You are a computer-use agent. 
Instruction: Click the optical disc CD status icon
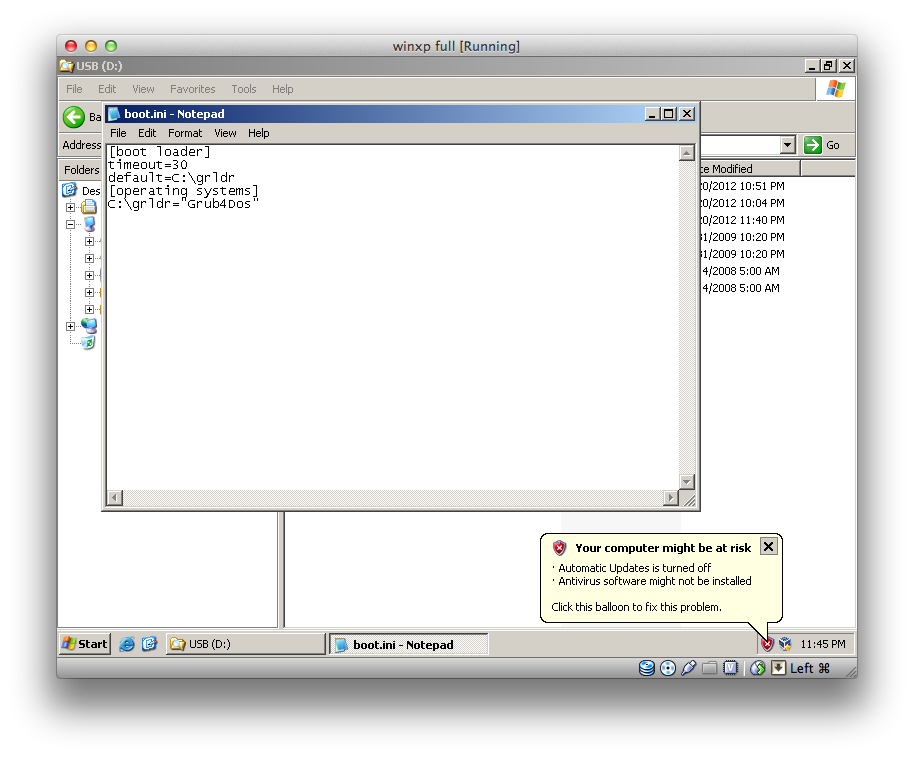pos(668,668)
